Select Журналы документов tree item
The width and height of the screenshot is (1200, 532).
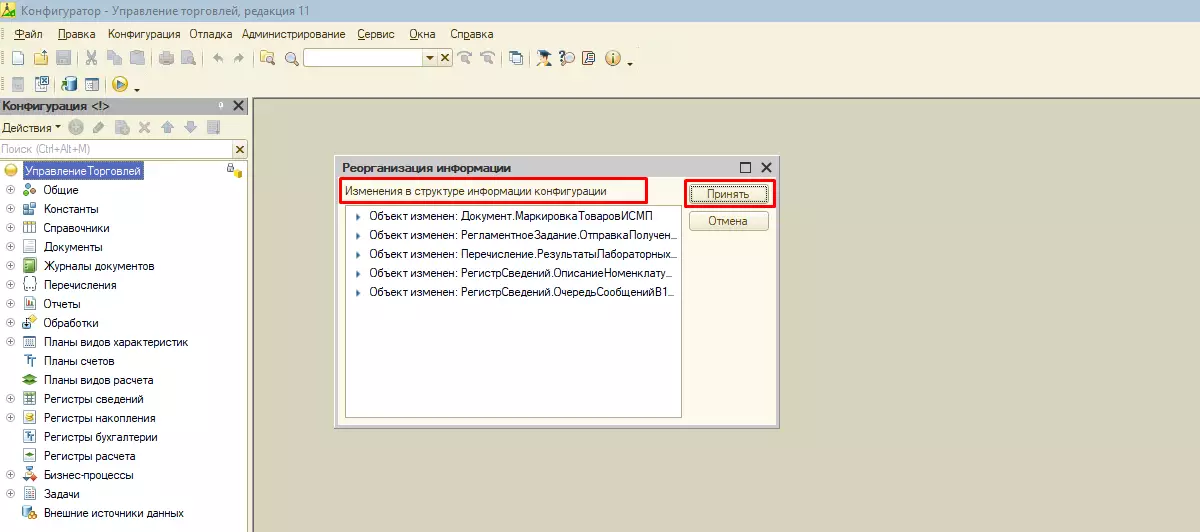coord(99,266)
